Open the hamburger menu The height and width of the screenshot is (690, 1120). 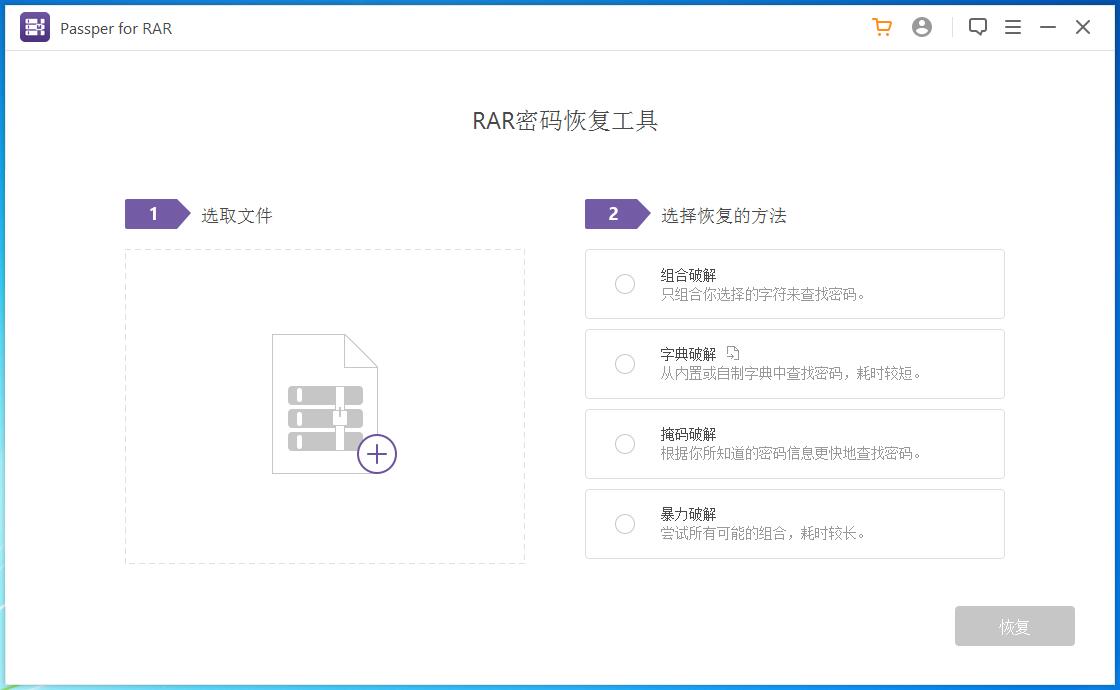click(x=1012, y=27)
